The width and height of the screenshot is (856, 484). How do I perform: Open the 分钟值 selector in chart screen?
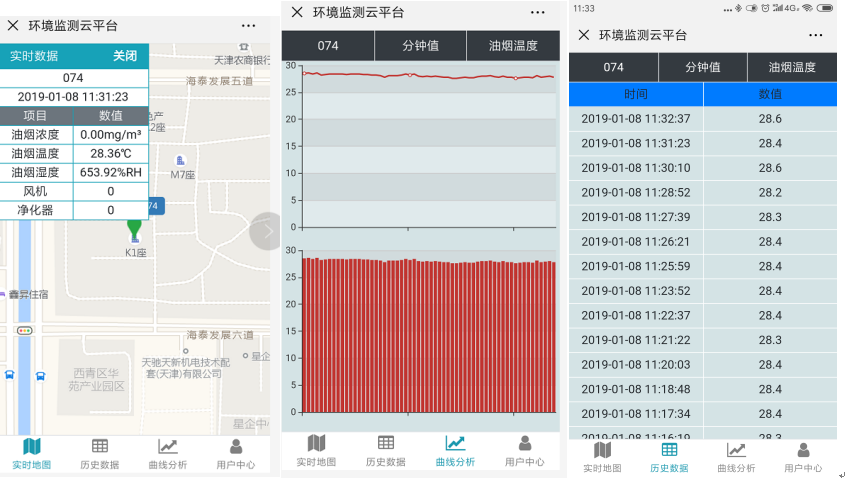(x=421, y=46)
